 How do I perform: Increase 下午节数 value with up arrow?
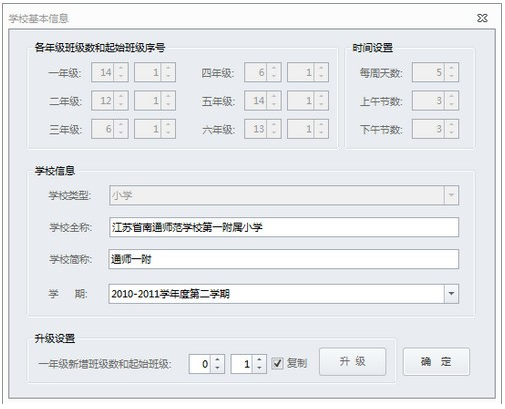click(451, 124)
